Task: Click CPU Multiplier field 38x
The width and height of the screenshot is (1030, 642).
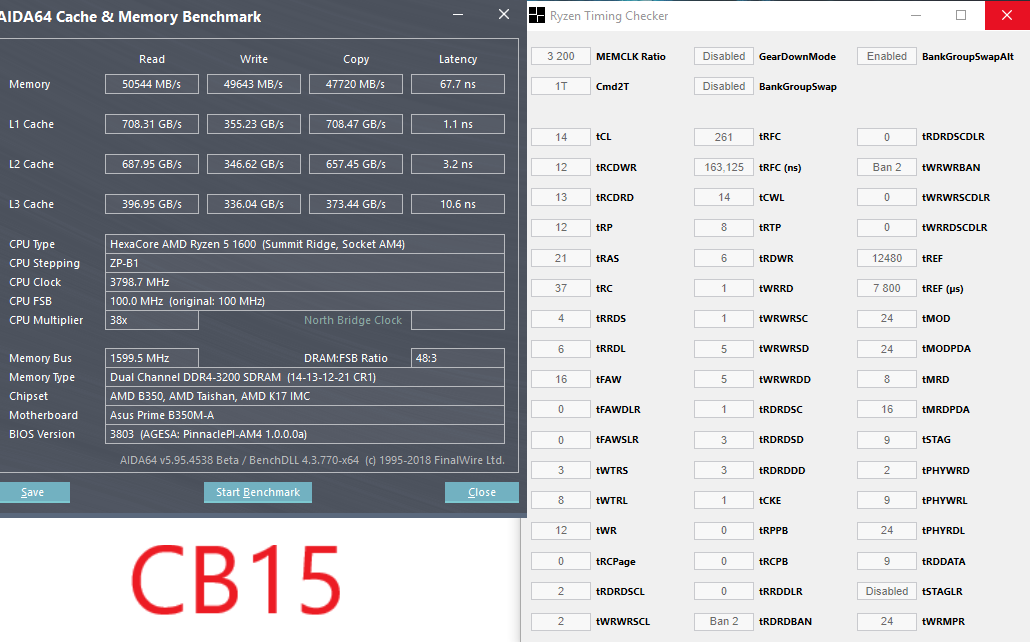Action: pos(152,320)
